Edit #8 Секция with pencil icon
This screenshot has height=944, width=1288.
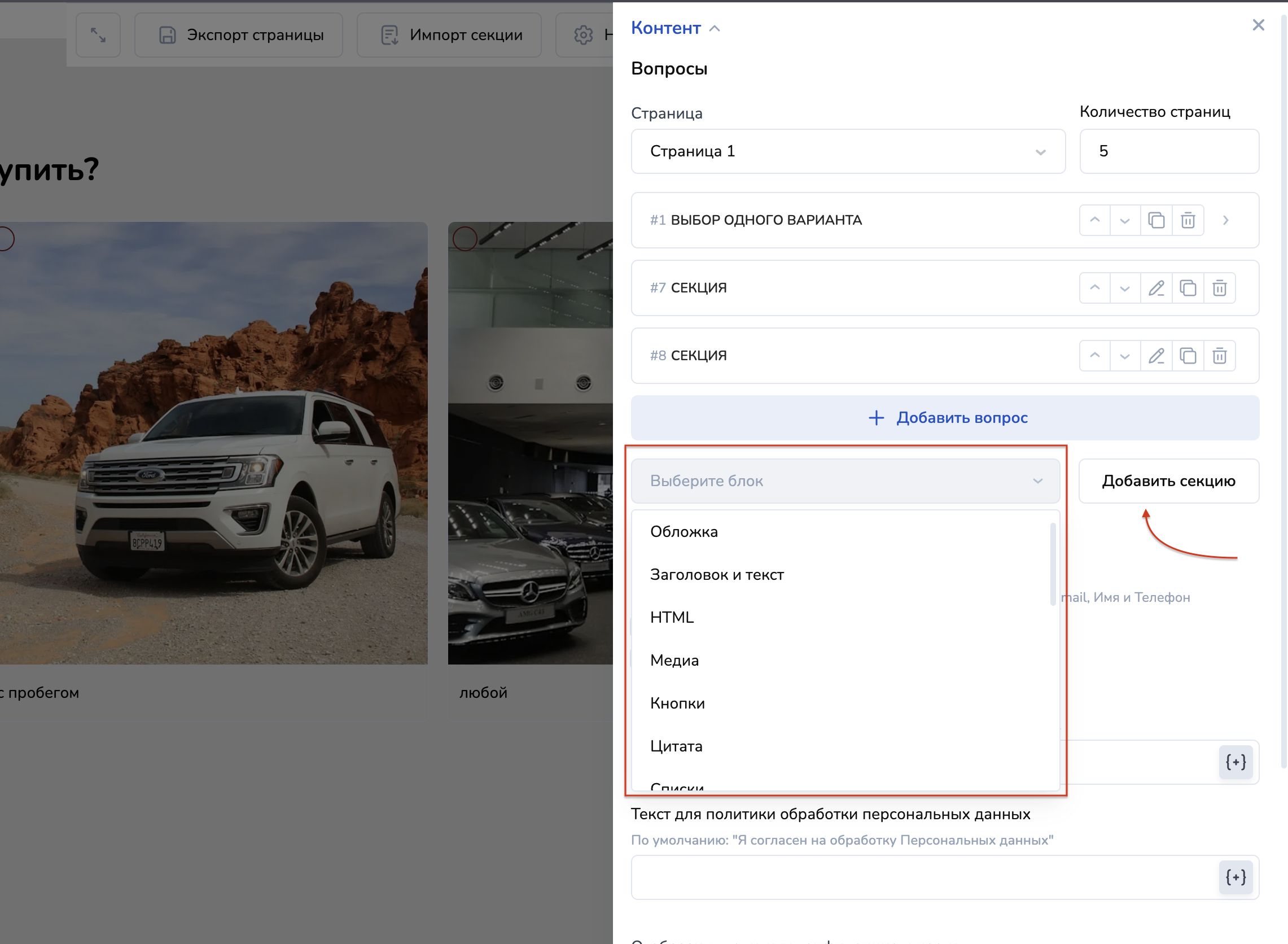1156,356
